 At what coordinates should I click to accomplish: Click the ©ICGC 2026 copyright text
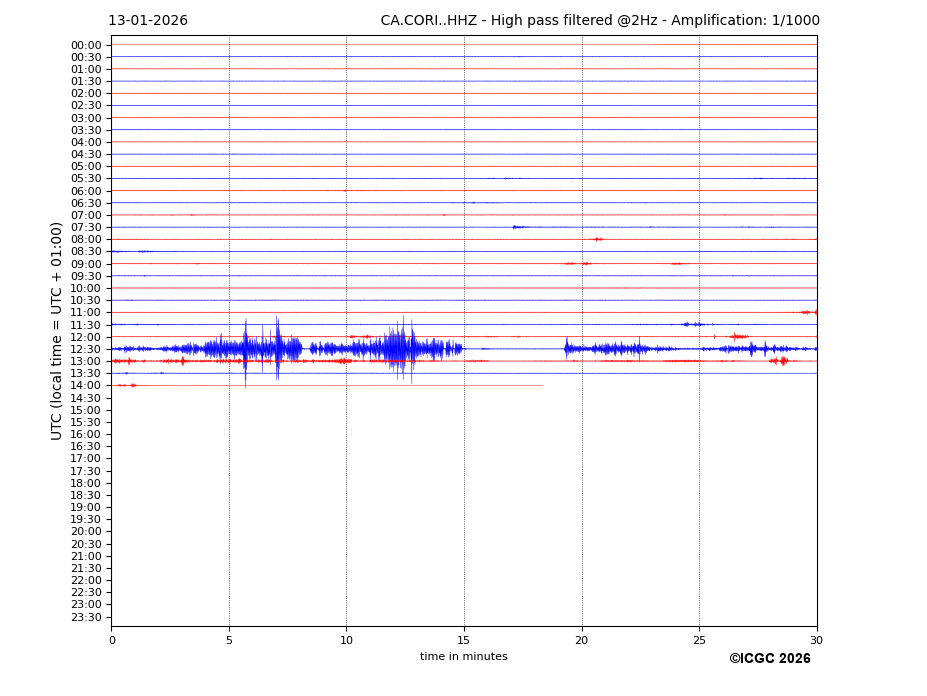pos(769,659)
